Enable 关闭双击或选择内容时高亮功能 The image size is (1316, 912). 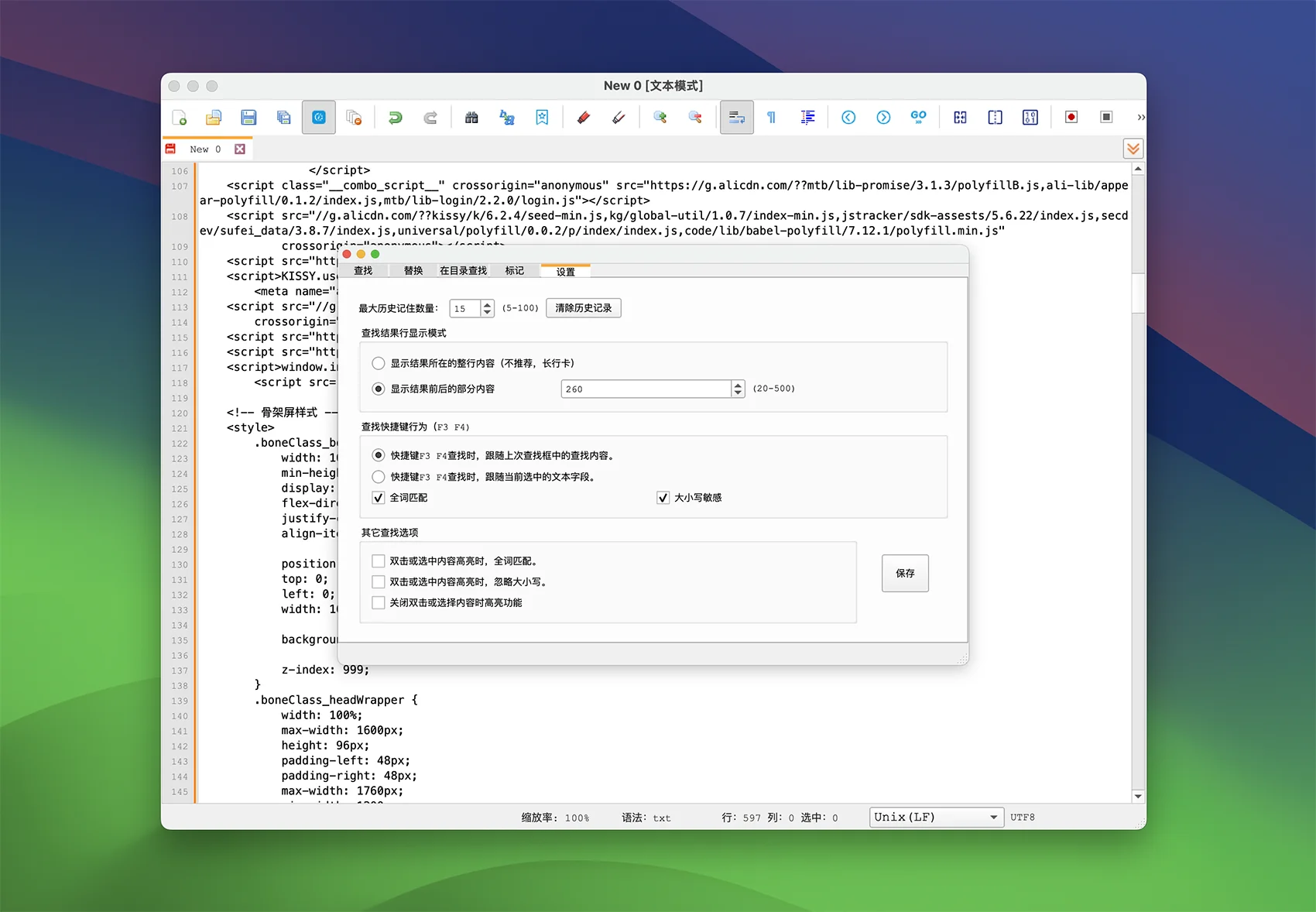coord(379,603)
